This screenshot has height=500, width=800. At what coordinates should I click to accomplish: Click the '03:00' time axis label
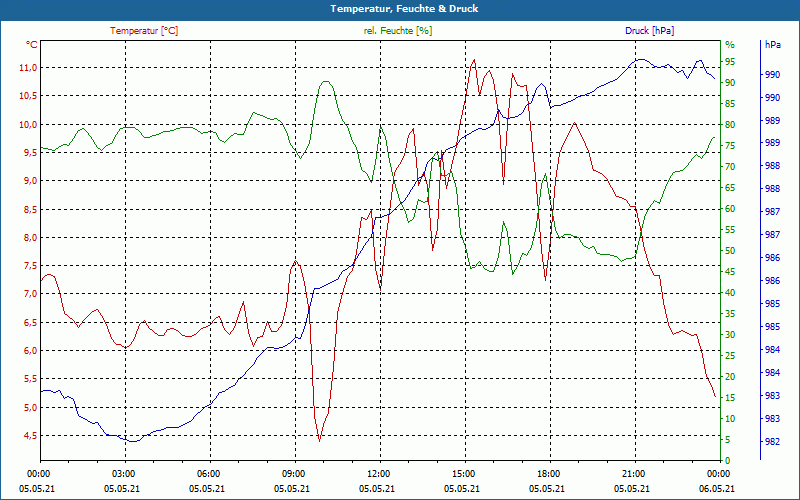coord(122,473)
